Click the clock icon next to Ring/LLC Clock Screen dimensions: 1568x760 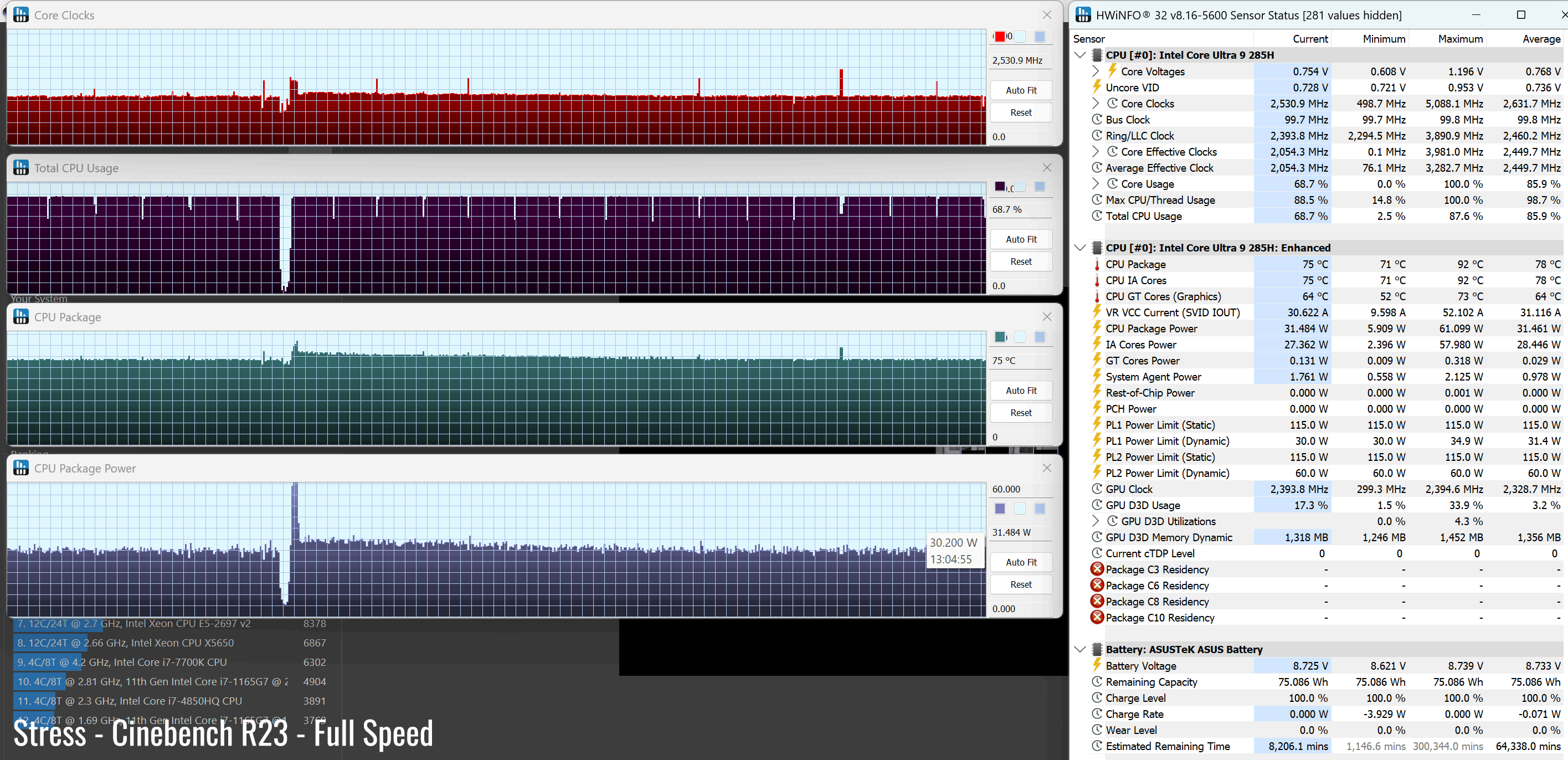point(1097,135)
